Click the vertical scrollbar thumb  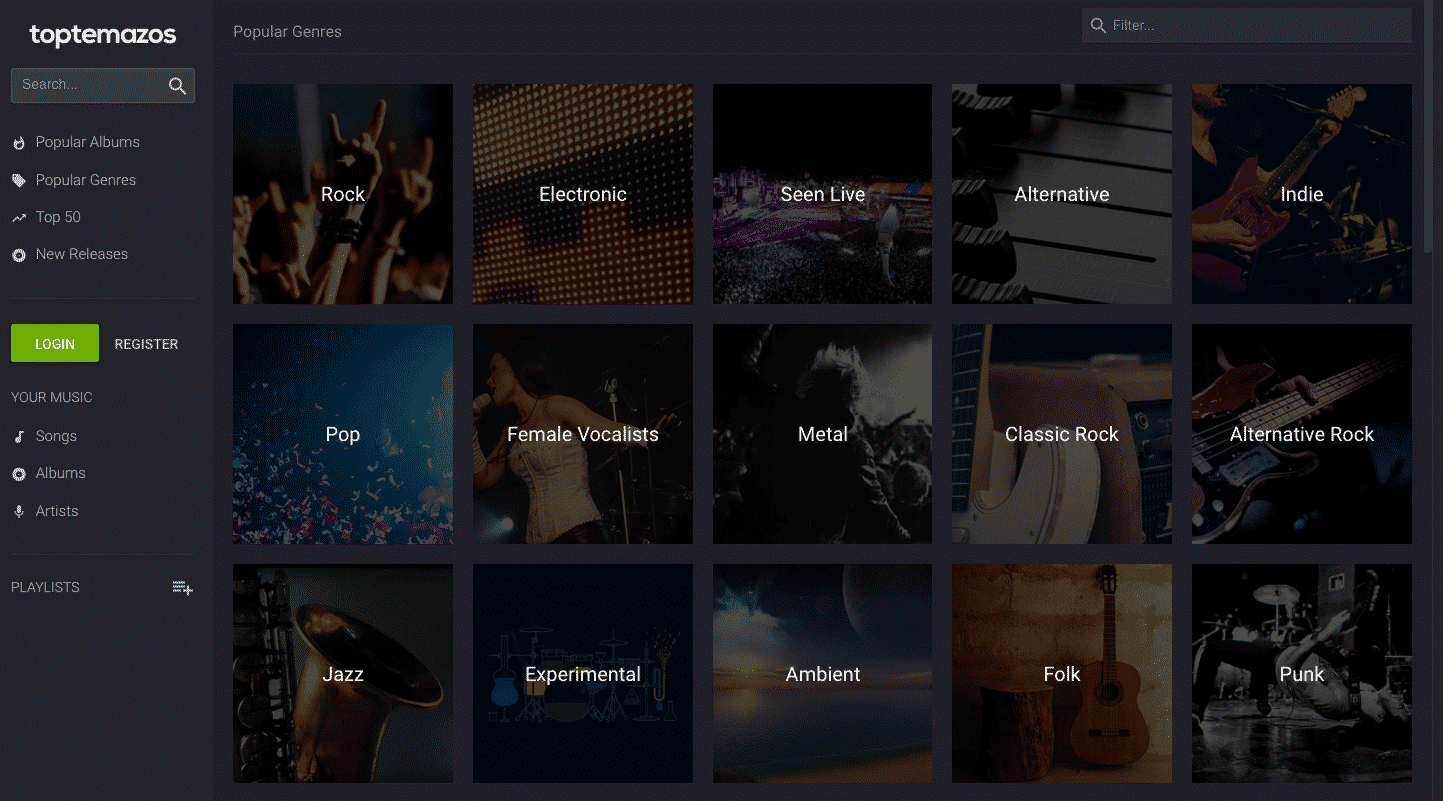pyautogui.click(x=1428, y=128)
